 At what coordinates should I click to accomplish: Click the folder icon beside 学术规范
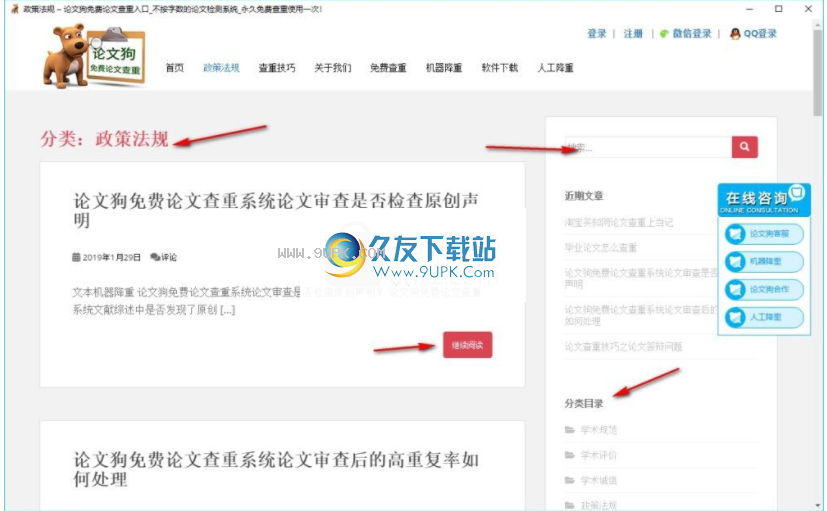pos(570,430)
